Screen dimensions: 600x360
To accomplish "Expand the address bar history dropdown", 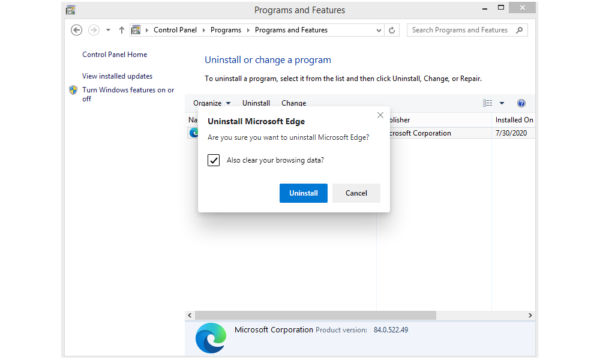I will [x=378, y=30].
